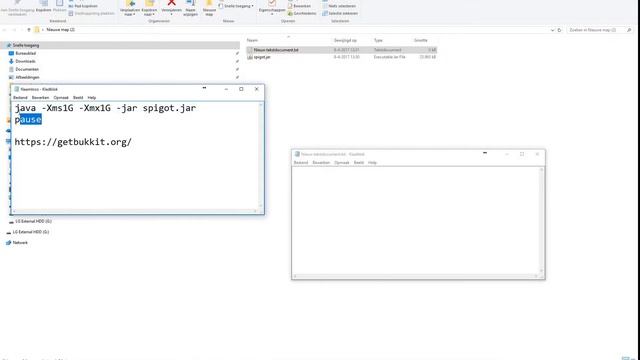Click the pin icon next to Downloads

coord(237,61)
